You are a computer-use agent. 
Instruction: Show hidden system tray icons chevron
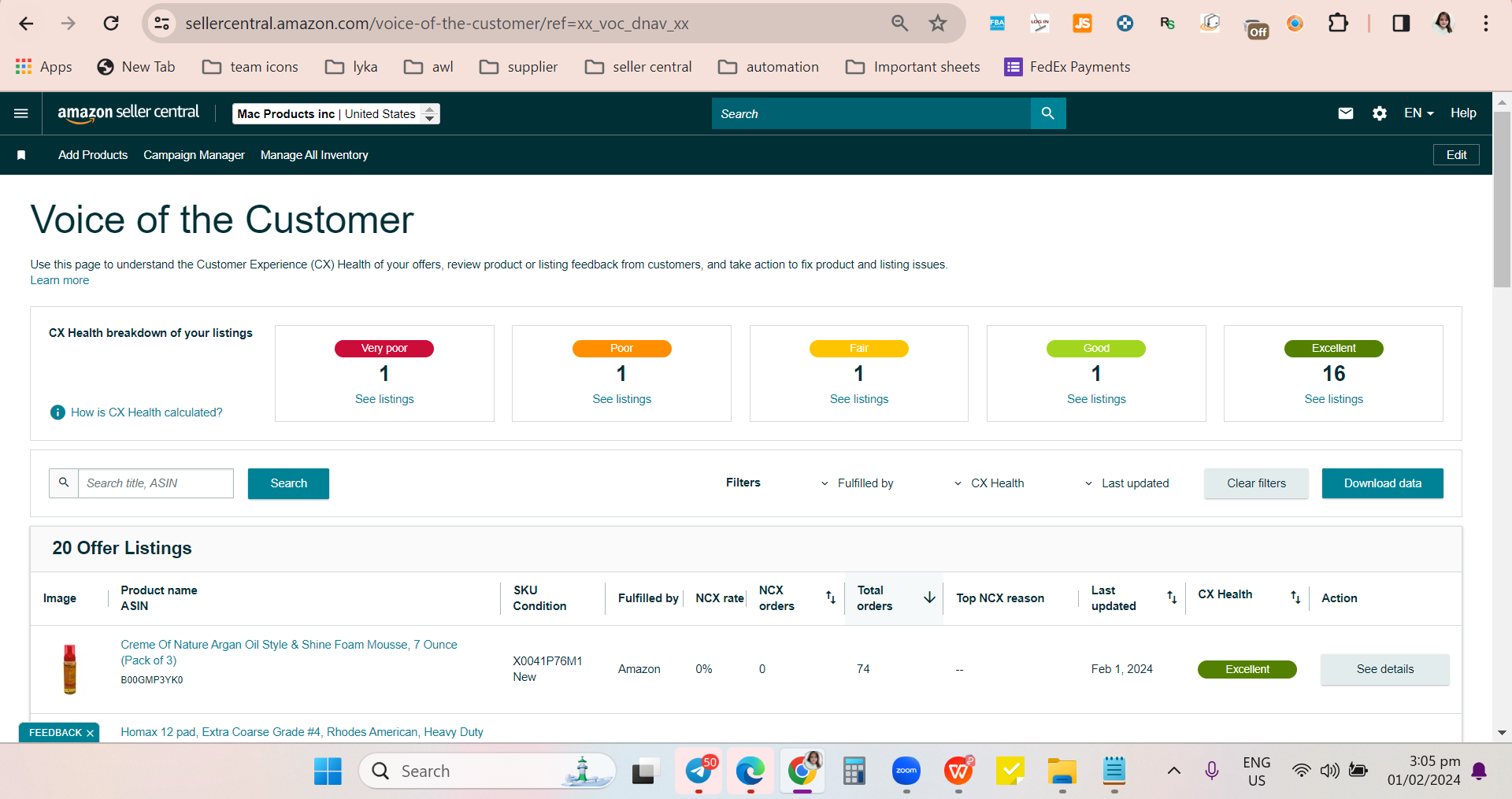coord(1173,771)
